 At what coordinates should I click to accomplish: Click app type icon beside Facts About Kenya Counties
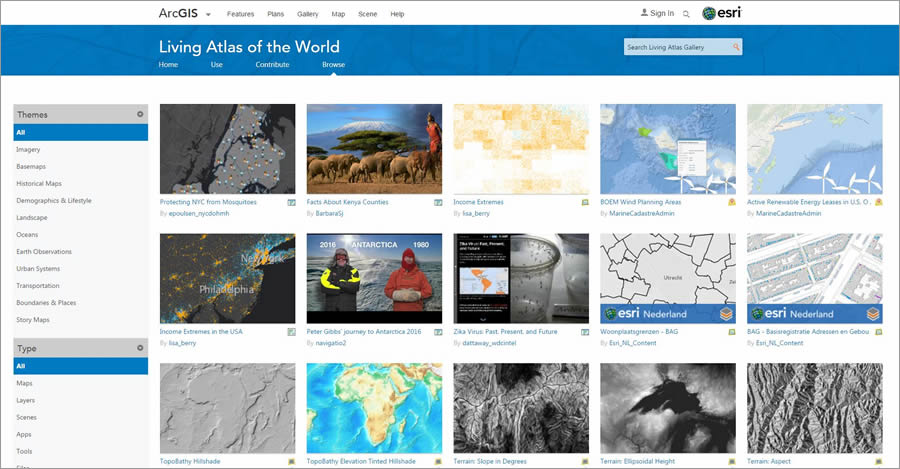pyautogui.click(x=439, y=202)
